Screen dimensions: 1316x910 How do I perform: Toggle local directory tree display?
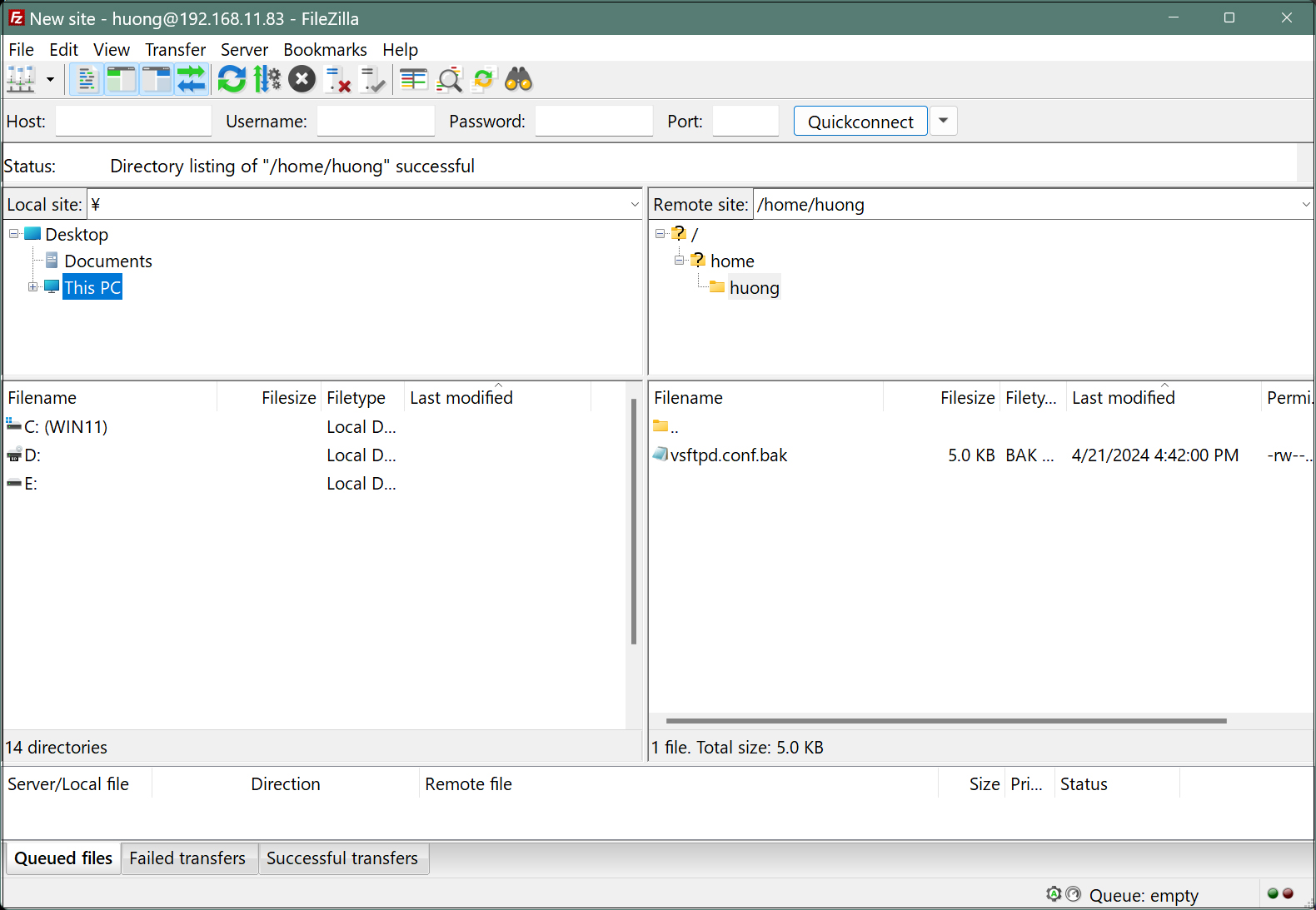[121, 80]
